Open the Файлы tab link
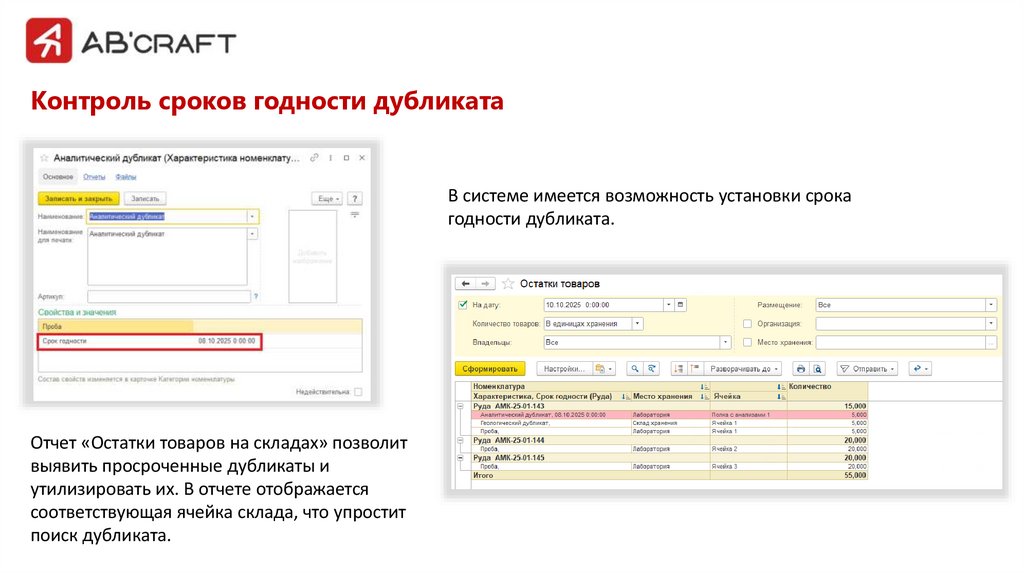Screen dimensions: 1024x574 [126, 177]
